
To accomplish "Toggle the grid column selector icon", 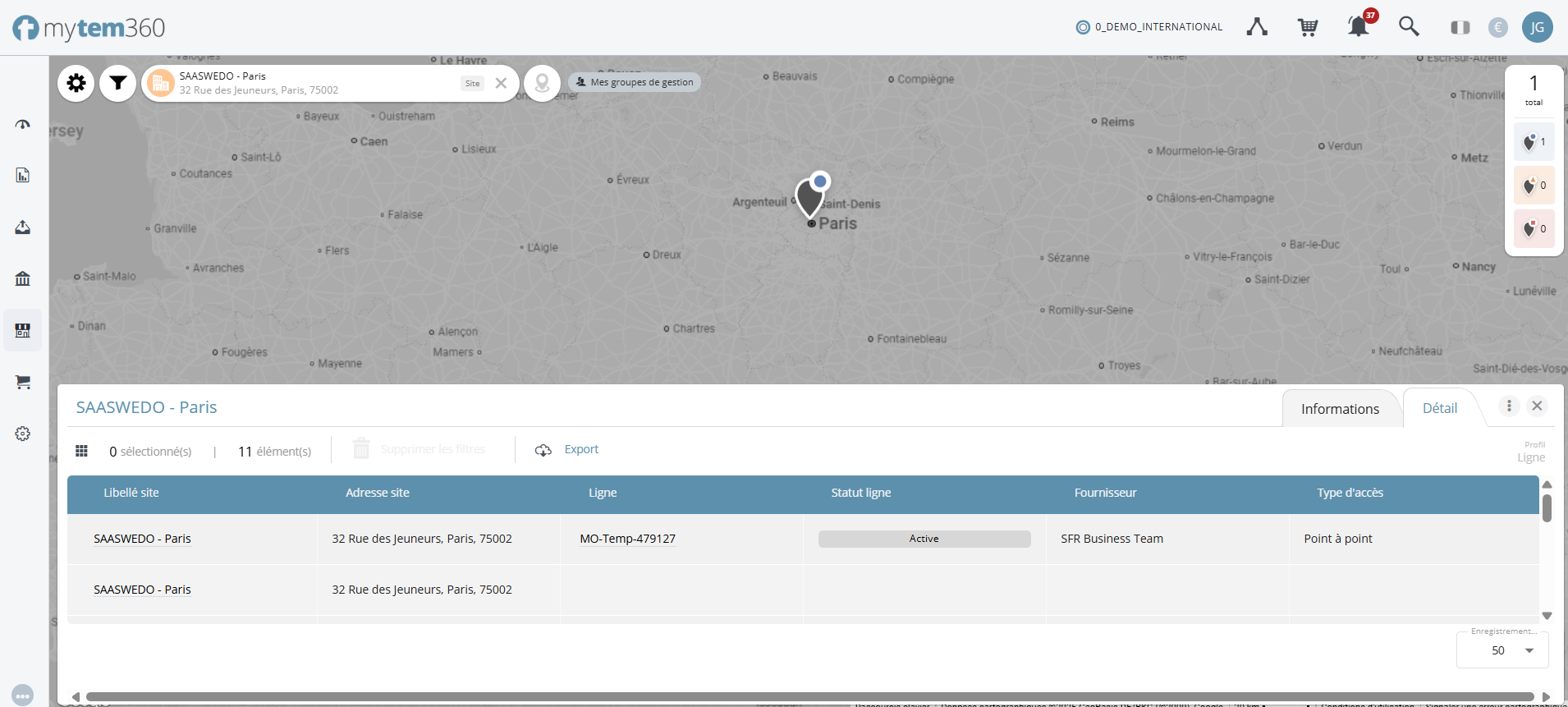I will click(x=82, y=451).
